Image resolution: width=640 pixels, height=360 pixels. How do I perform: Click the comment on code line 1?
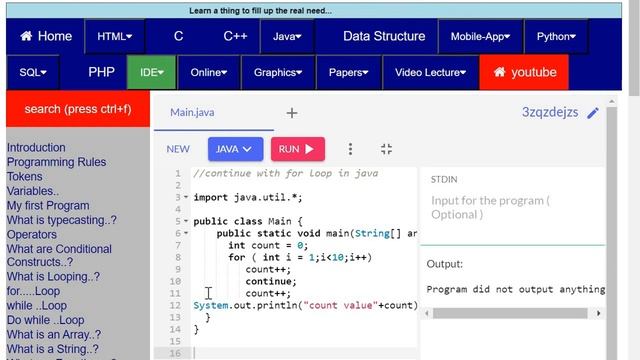pyautogui.click(x=286, y=173)
